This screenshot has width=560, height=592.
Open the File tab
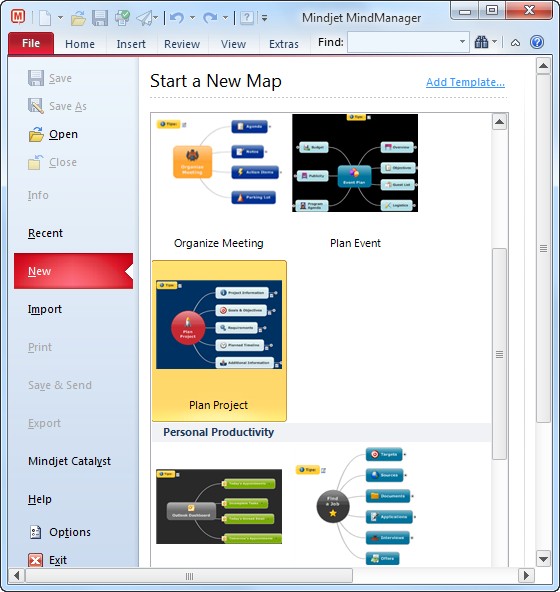click(31, 43)
